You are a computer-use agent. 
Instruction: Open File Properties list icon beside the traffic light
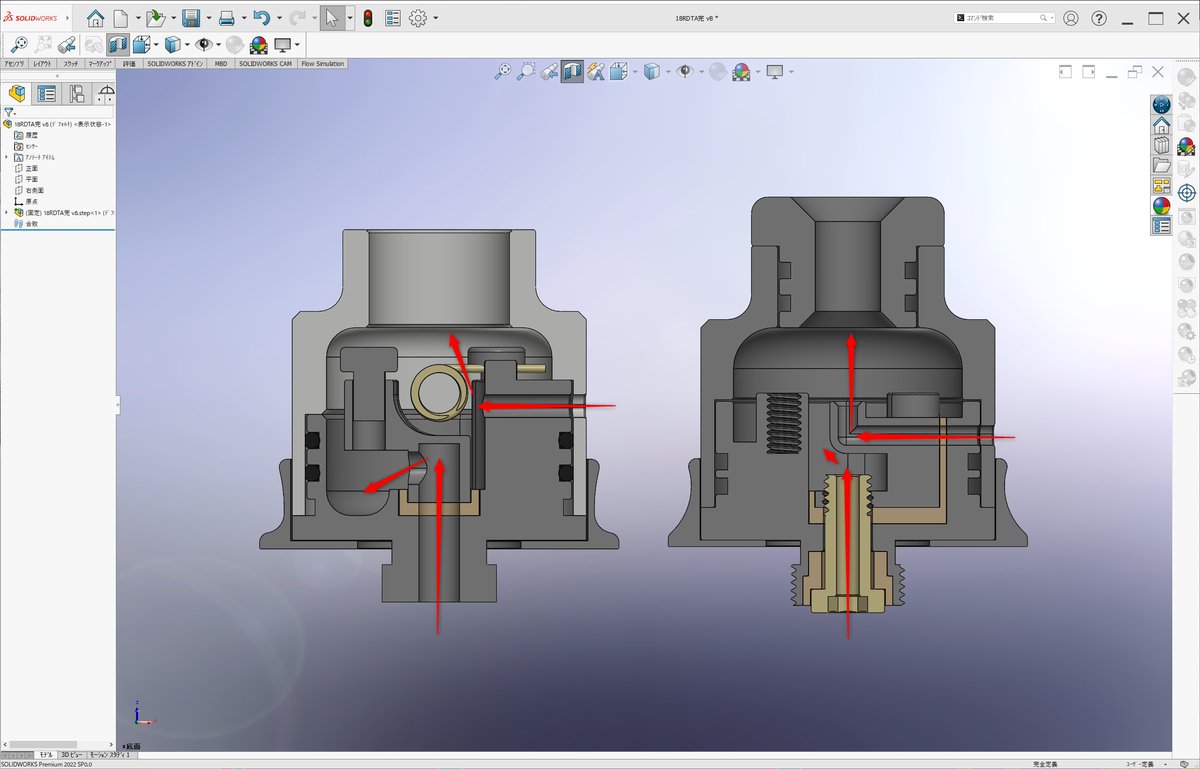pyautogui.click(x=393, y=18)
